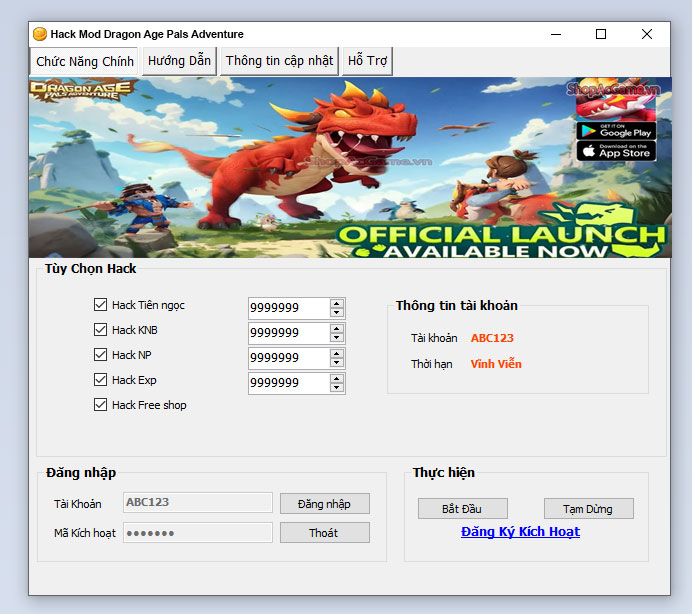Disable the Hack NP option
Screen dimensions: 693x616
click(x=100, y=354)
